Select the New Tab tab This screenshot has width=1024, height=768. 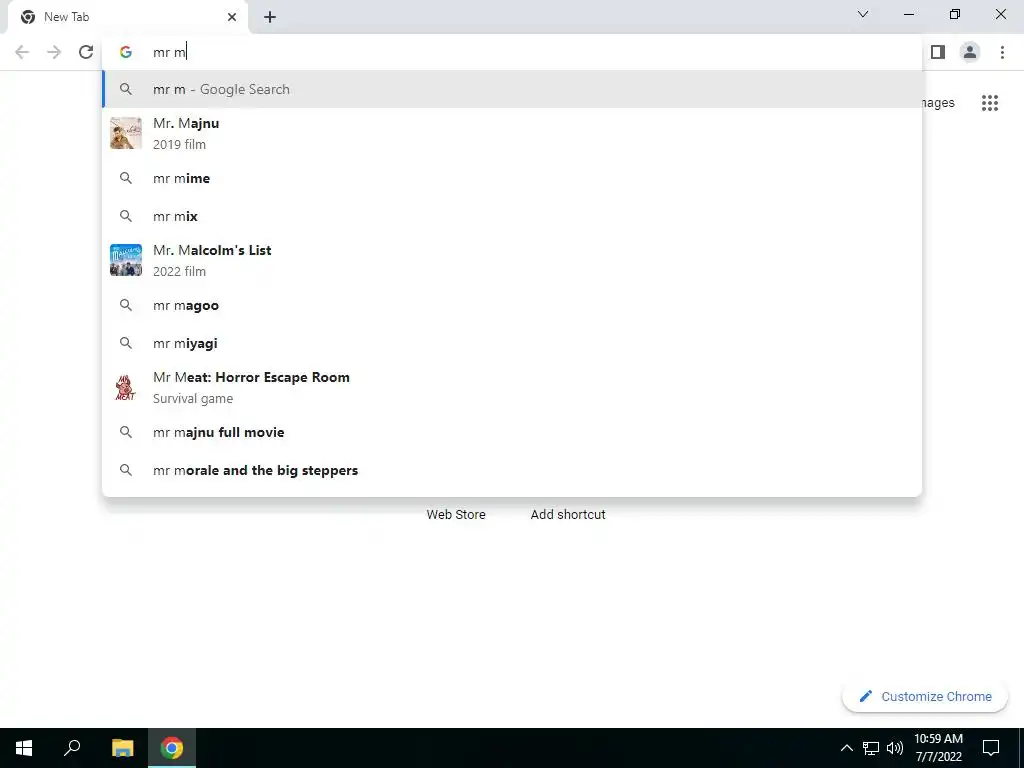point(128,17)
